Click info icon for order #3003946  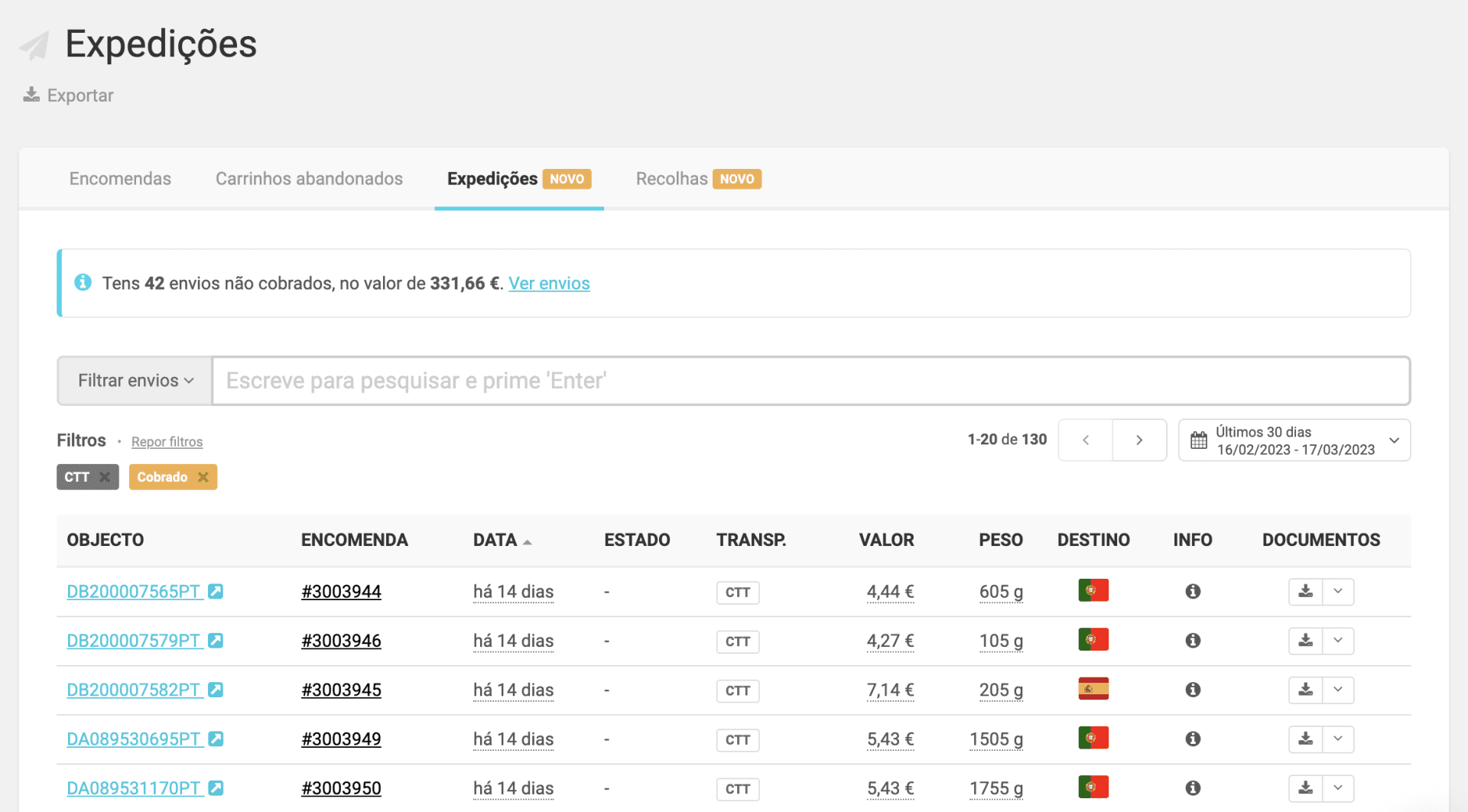pos(1193,641)
